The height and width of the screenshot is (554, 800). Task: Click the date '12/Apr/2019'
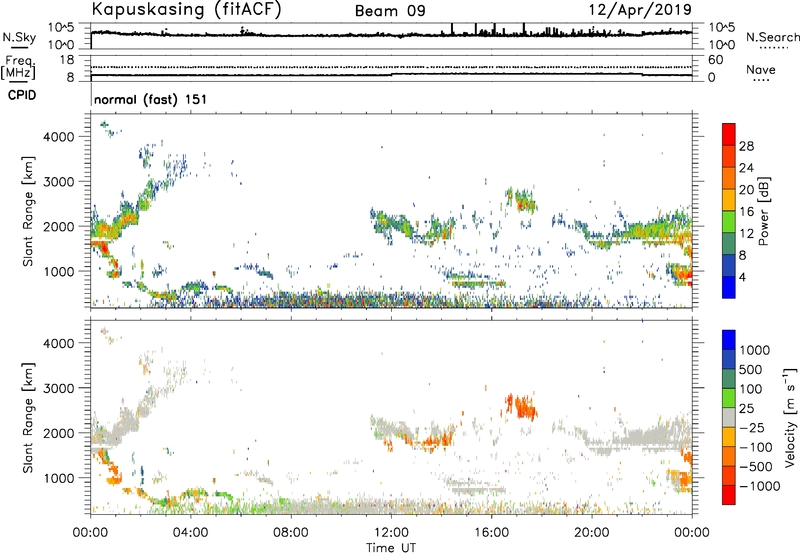640,10
